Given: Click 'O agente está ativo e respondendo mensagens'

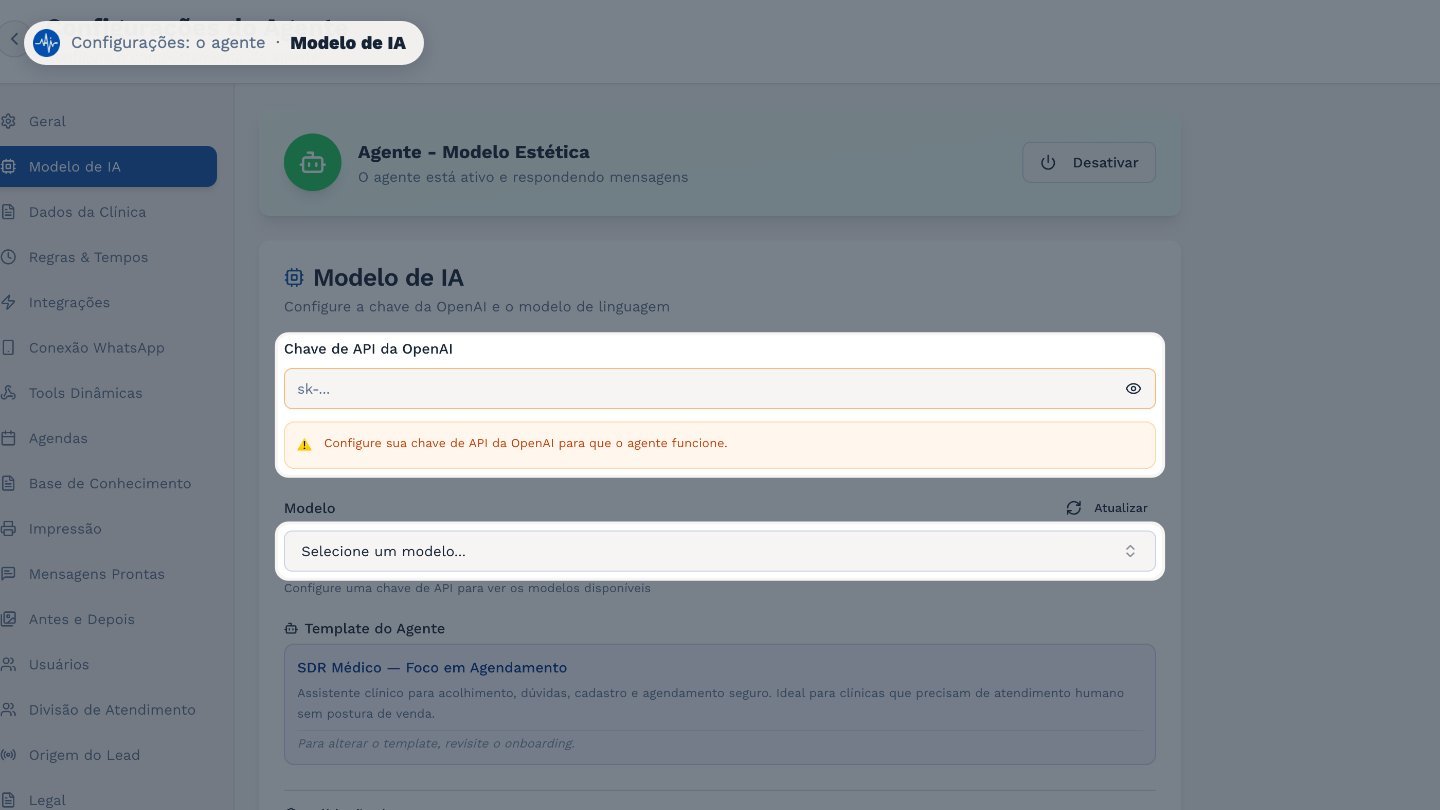Looking at the screenshot, I should click(523, 177).
